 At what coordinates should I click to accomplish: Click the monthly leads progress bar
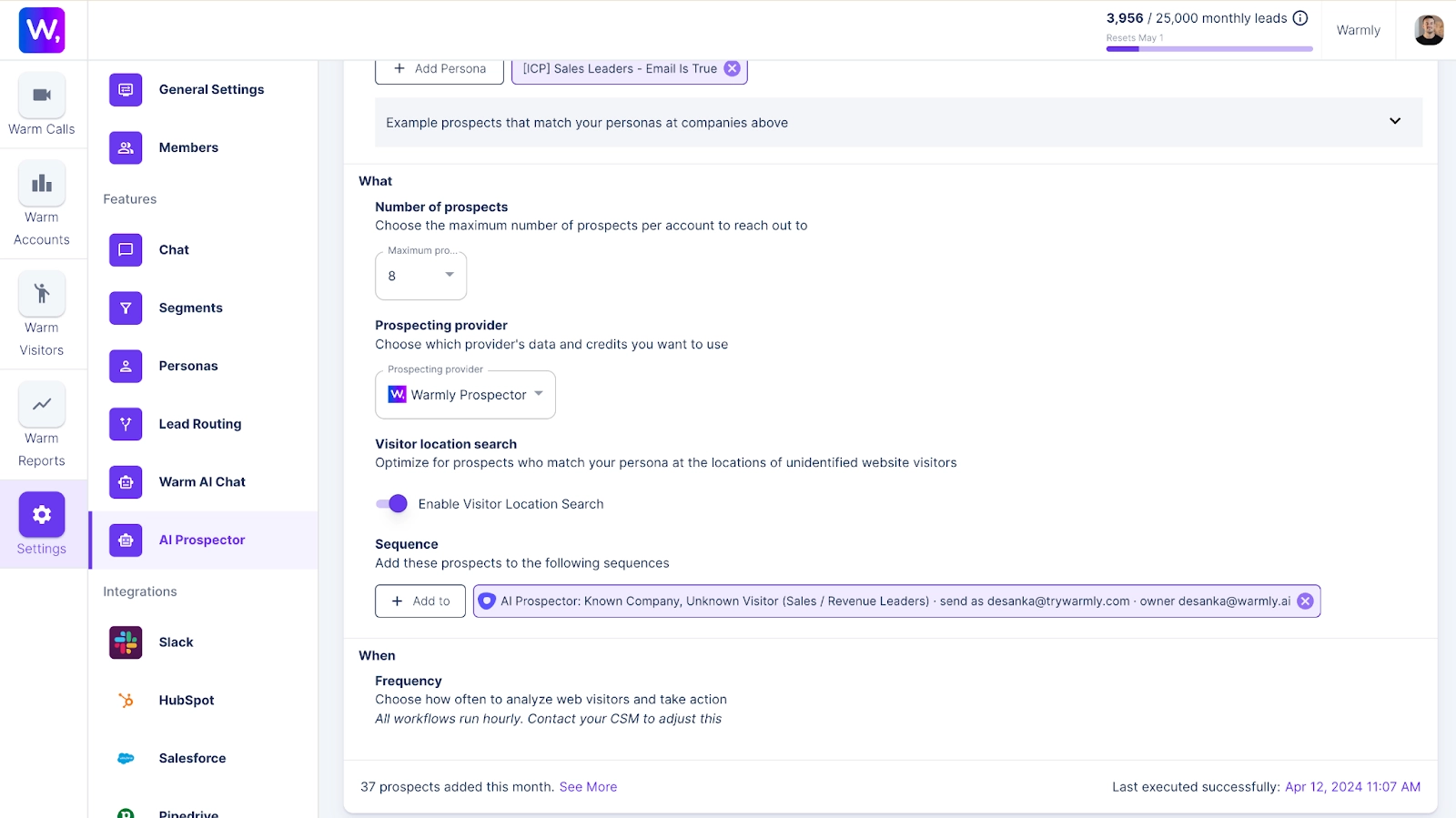point(1209,49)
